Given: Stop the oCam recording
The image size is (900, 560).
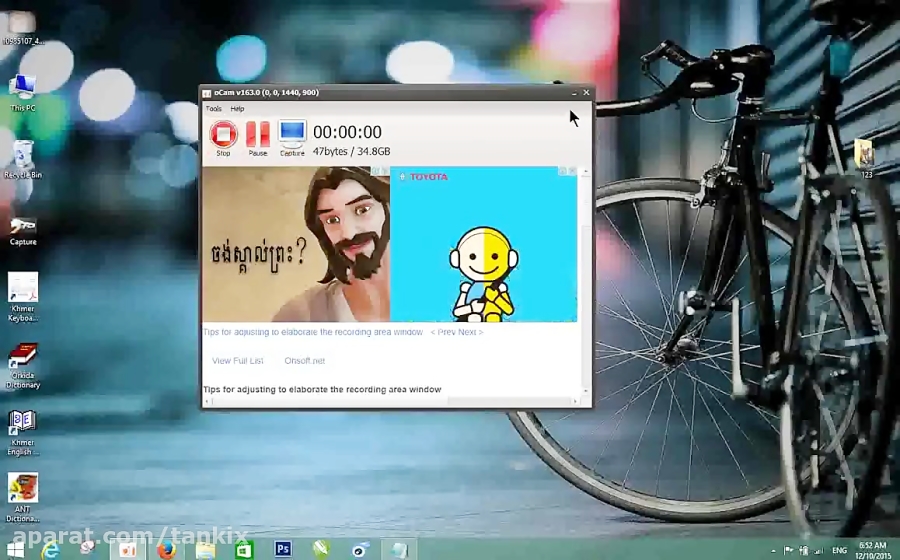Looking at the screenshot, I should (223, 135).
